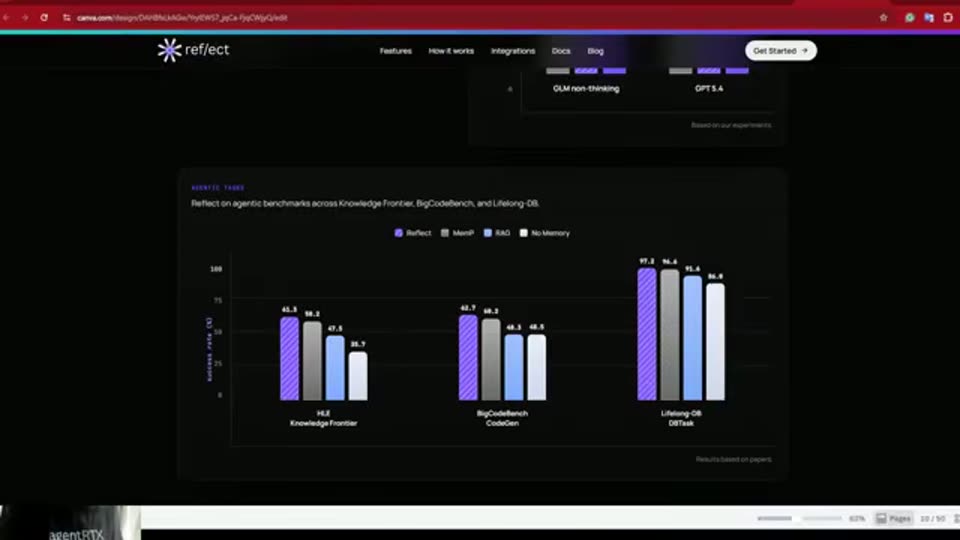Open the Features nav item
The height and width of the screenshot is (540, 960).
[x=396, y=51]
